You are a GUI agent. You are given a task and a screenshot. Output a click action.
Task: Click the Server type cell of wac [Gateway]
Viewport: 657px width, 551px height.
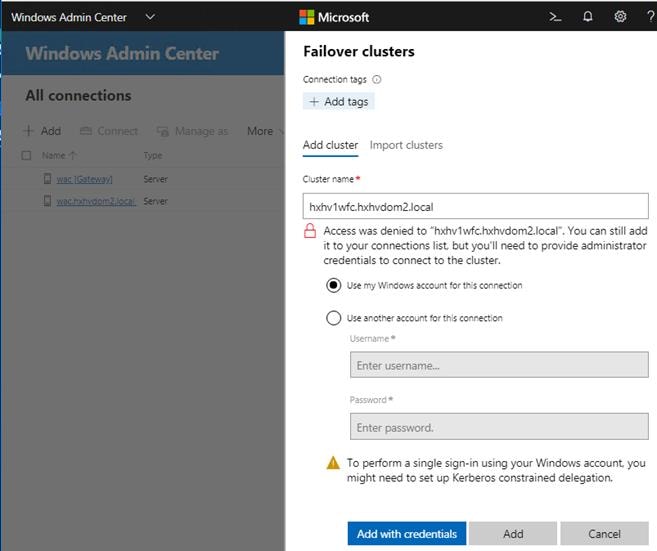pyautogui.click(x=155, y=179)
